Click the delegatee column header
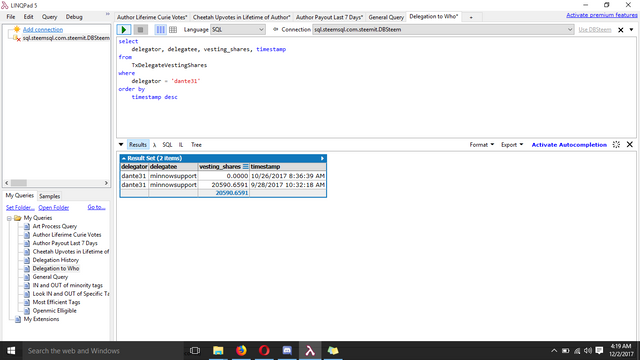Screen dimensions: 640x360 [x=173, y=167]
